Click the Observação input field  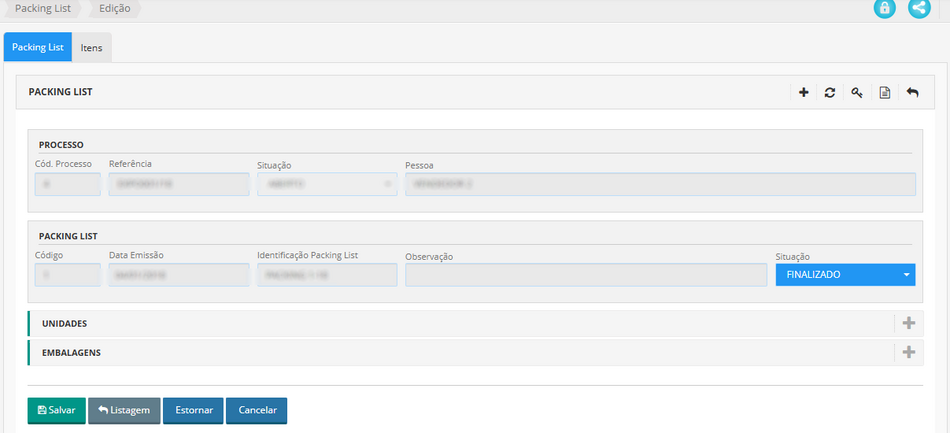point(585,275)
